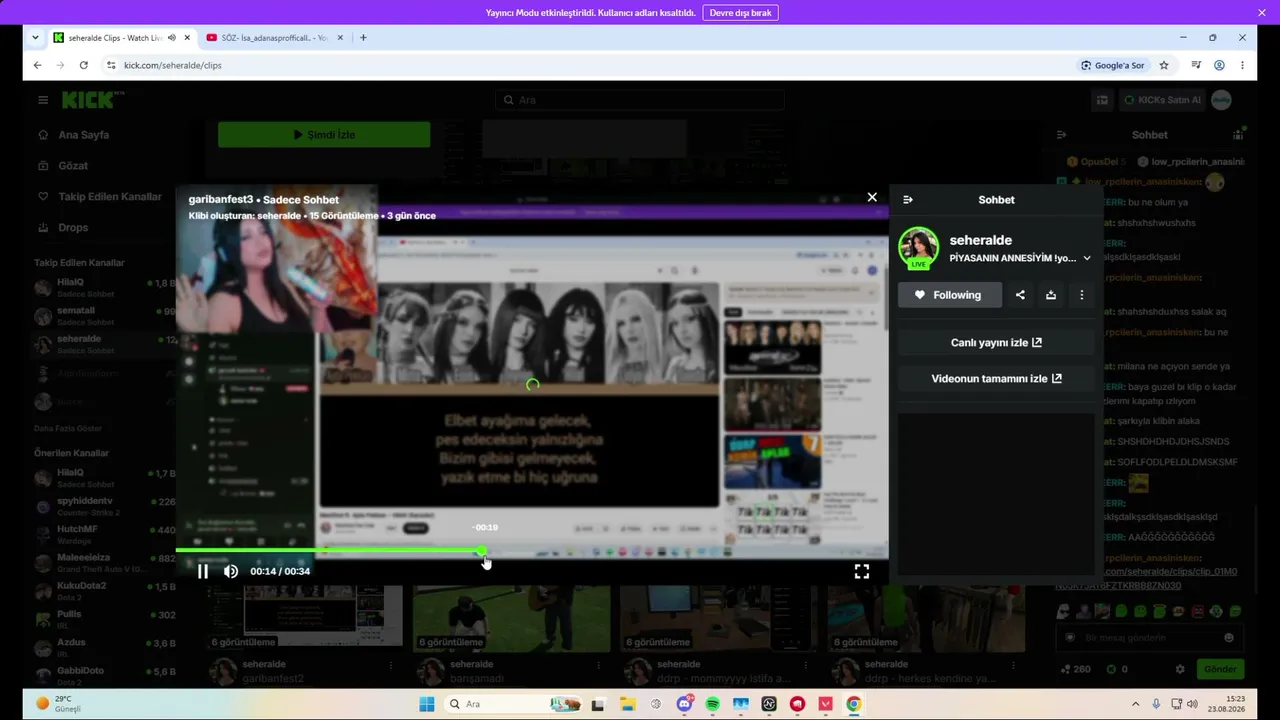Dismiss the streamer mode notification banner

coord(1262,13)
